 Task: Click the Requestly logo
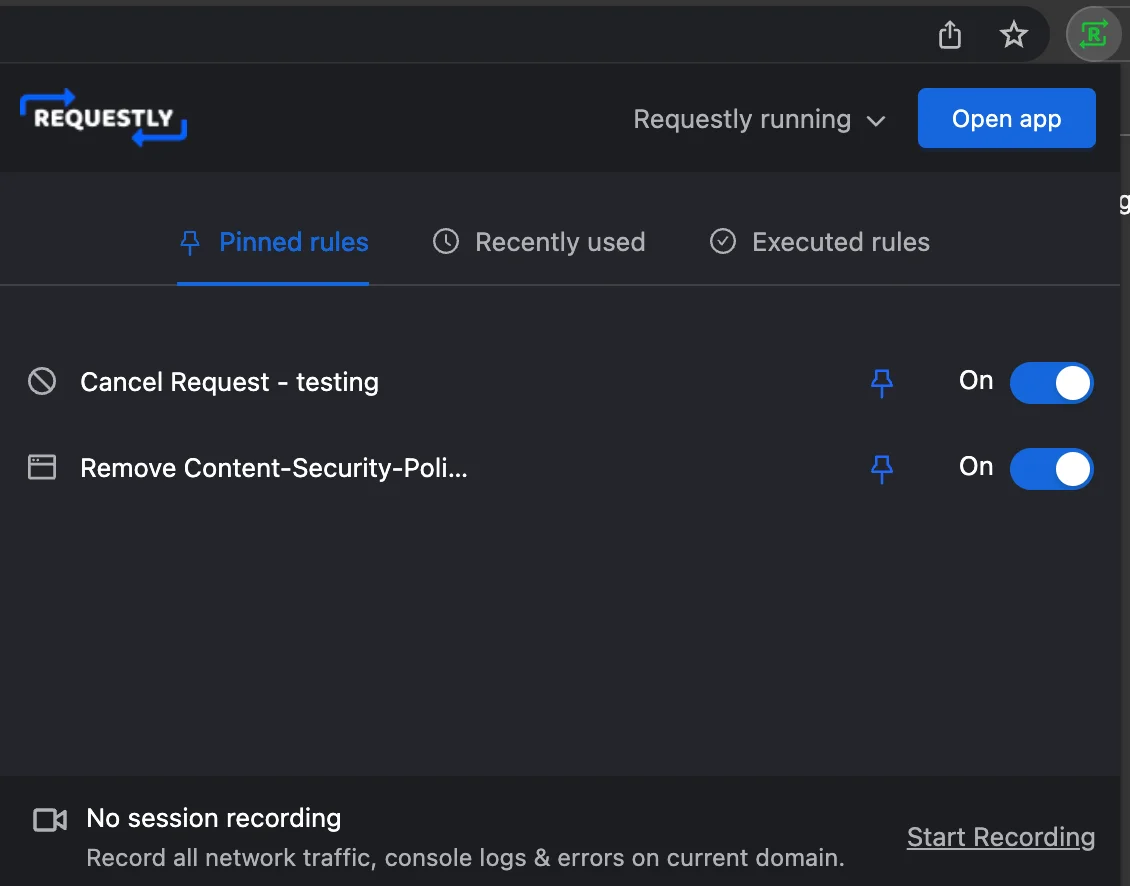[x=103, y=118]
